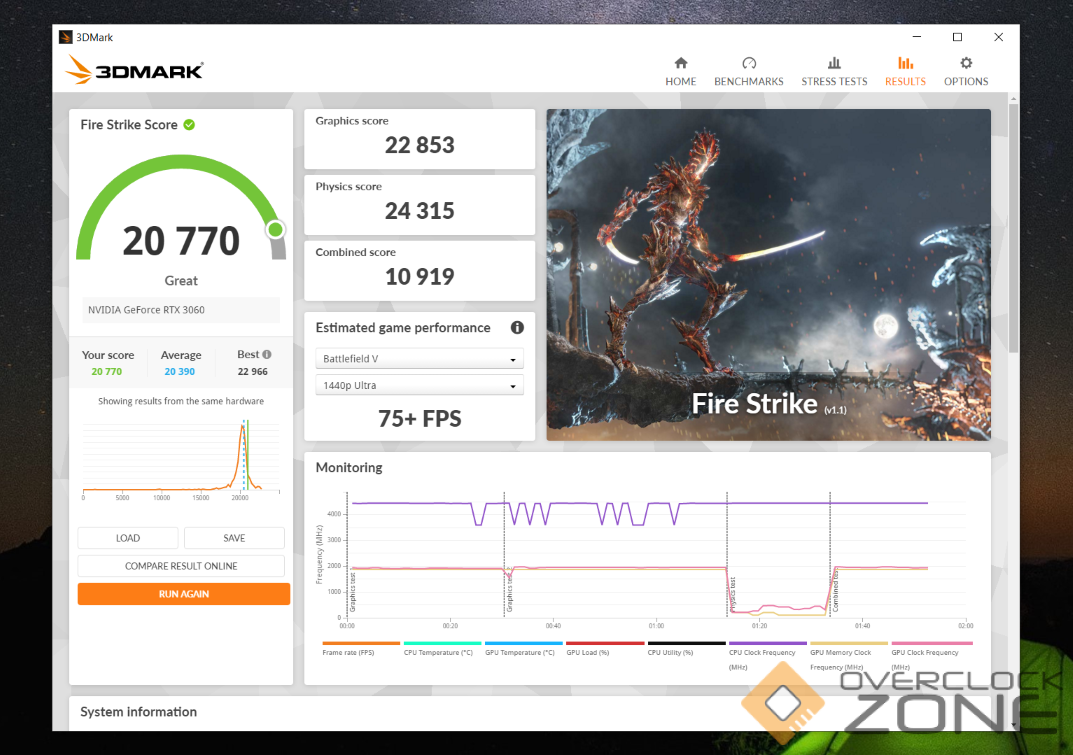
Task: Click the green valid-score checkmark icon
Action: click(190, 125)
